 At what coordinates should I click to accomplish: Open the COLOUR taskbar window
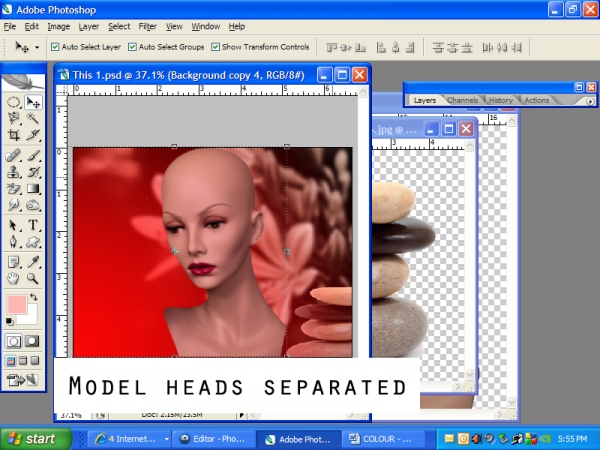383,439
